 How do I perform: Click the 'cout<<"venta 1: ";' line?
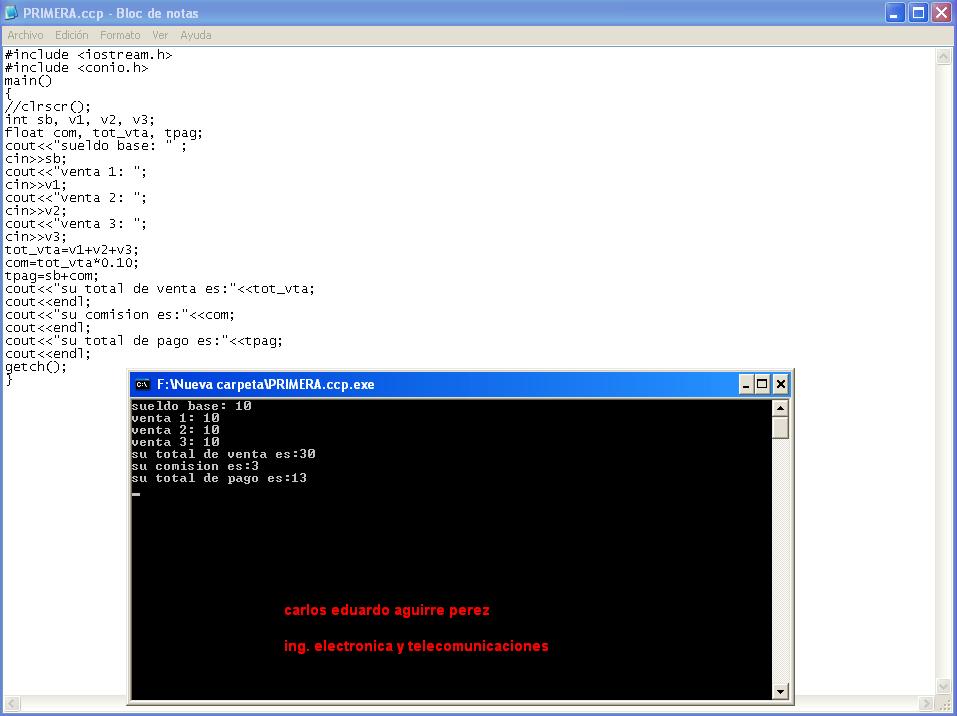point(76,172)
